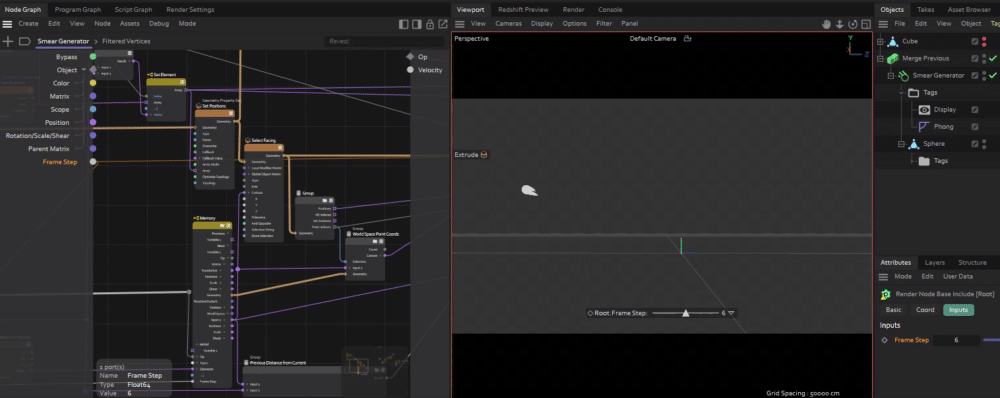The width and height of the screenshot is (1000, 398).
Task: Toggle the Display tag checkbox
Action: pos(974,110)
